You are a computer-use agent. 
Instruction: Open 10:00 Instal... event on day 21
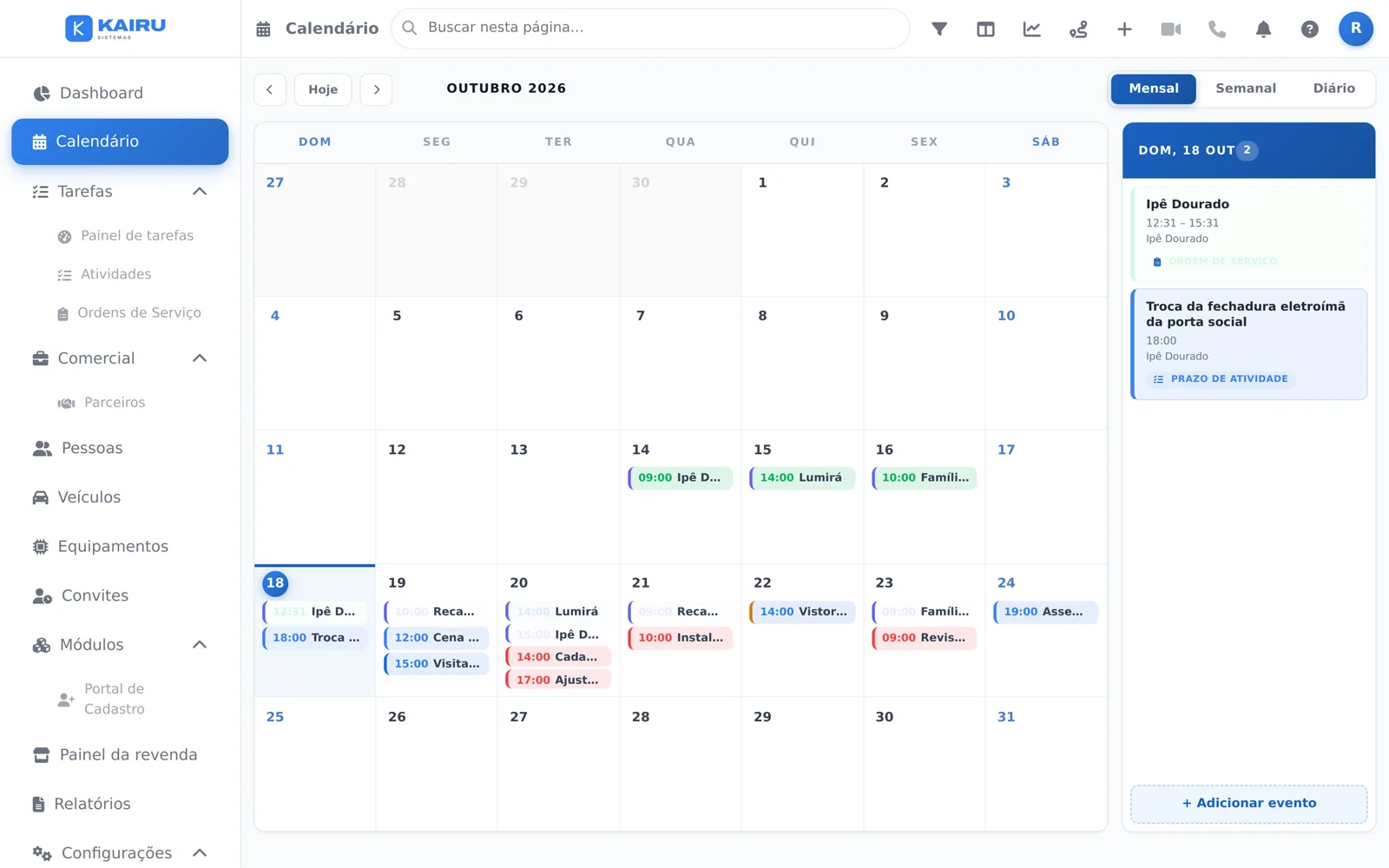click(681, 638)
